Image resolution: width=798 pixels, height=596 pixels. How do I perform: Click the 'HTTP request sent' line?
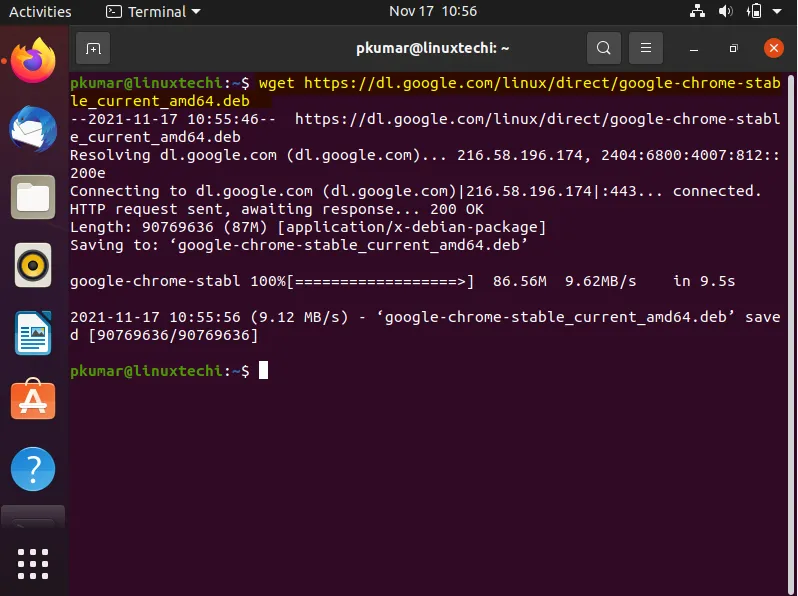pos(276,209)
